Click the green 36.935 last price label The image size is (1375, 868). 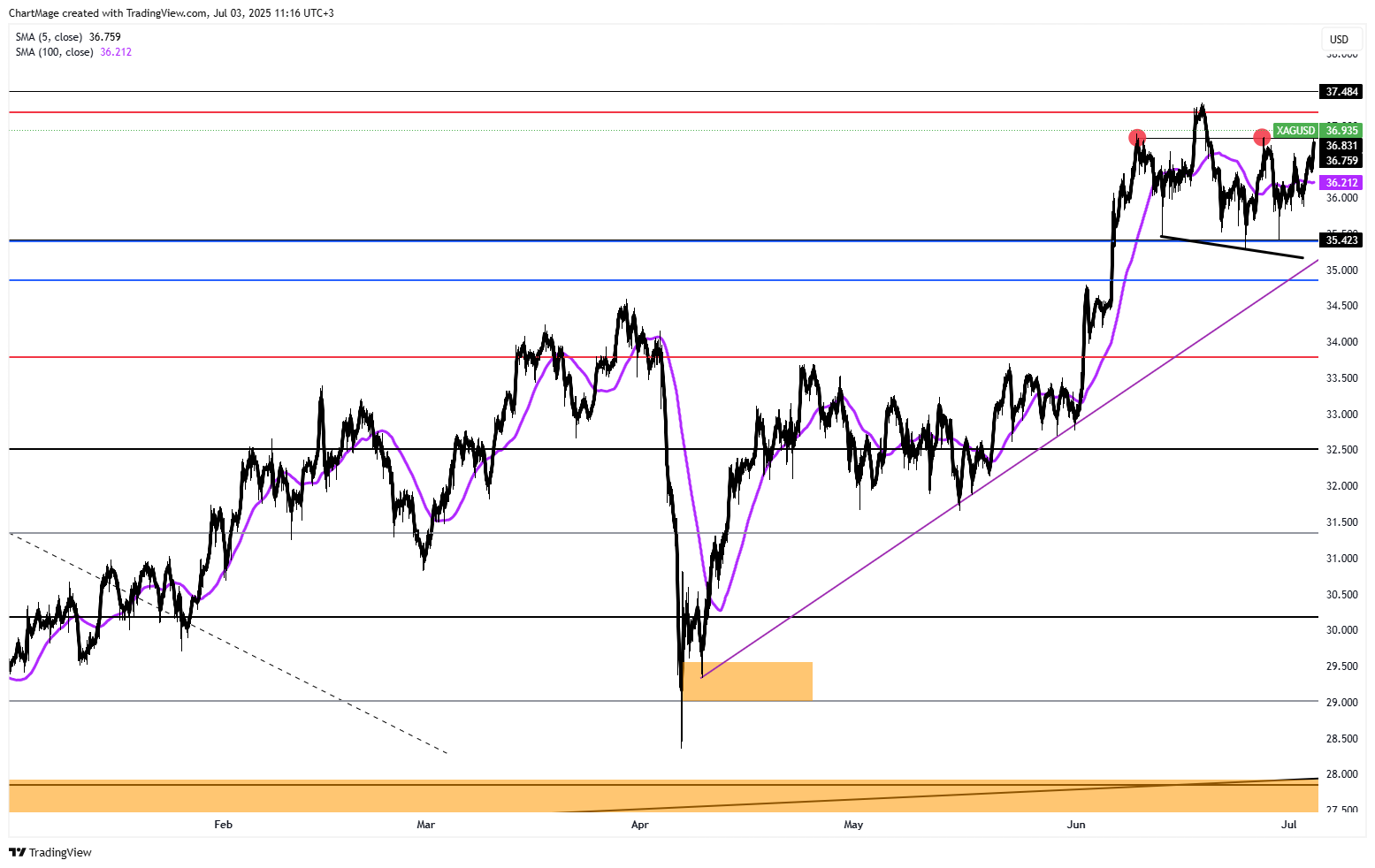pos(1341,131)
